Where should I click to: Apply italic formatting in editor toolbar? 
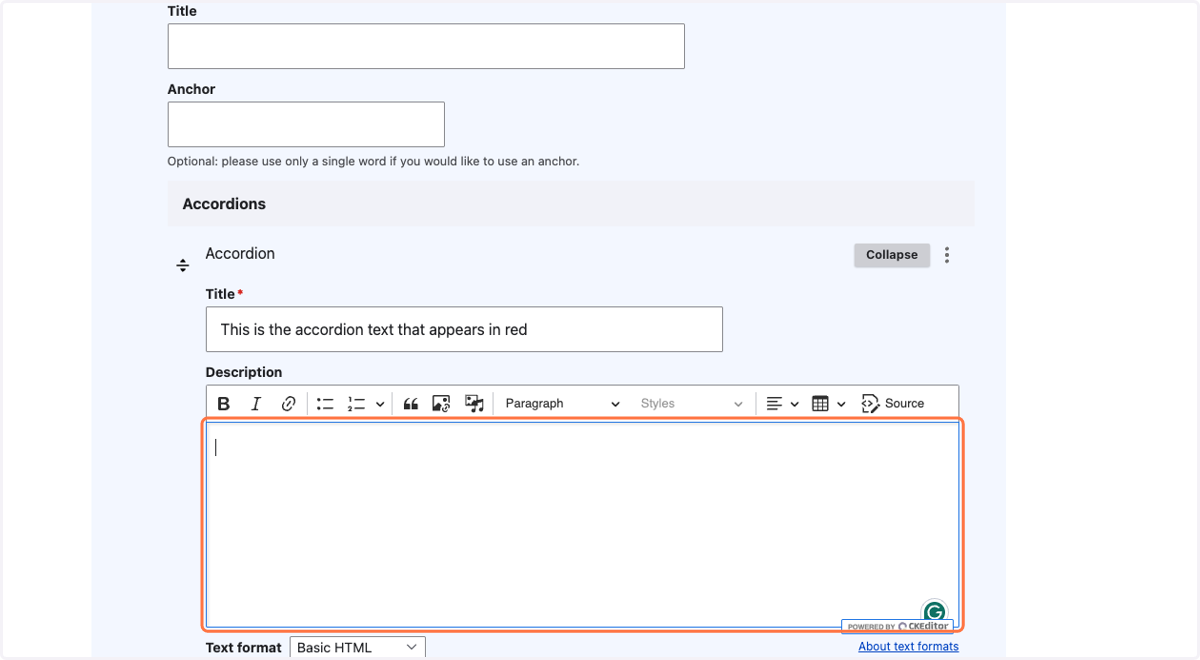(256, 404)
